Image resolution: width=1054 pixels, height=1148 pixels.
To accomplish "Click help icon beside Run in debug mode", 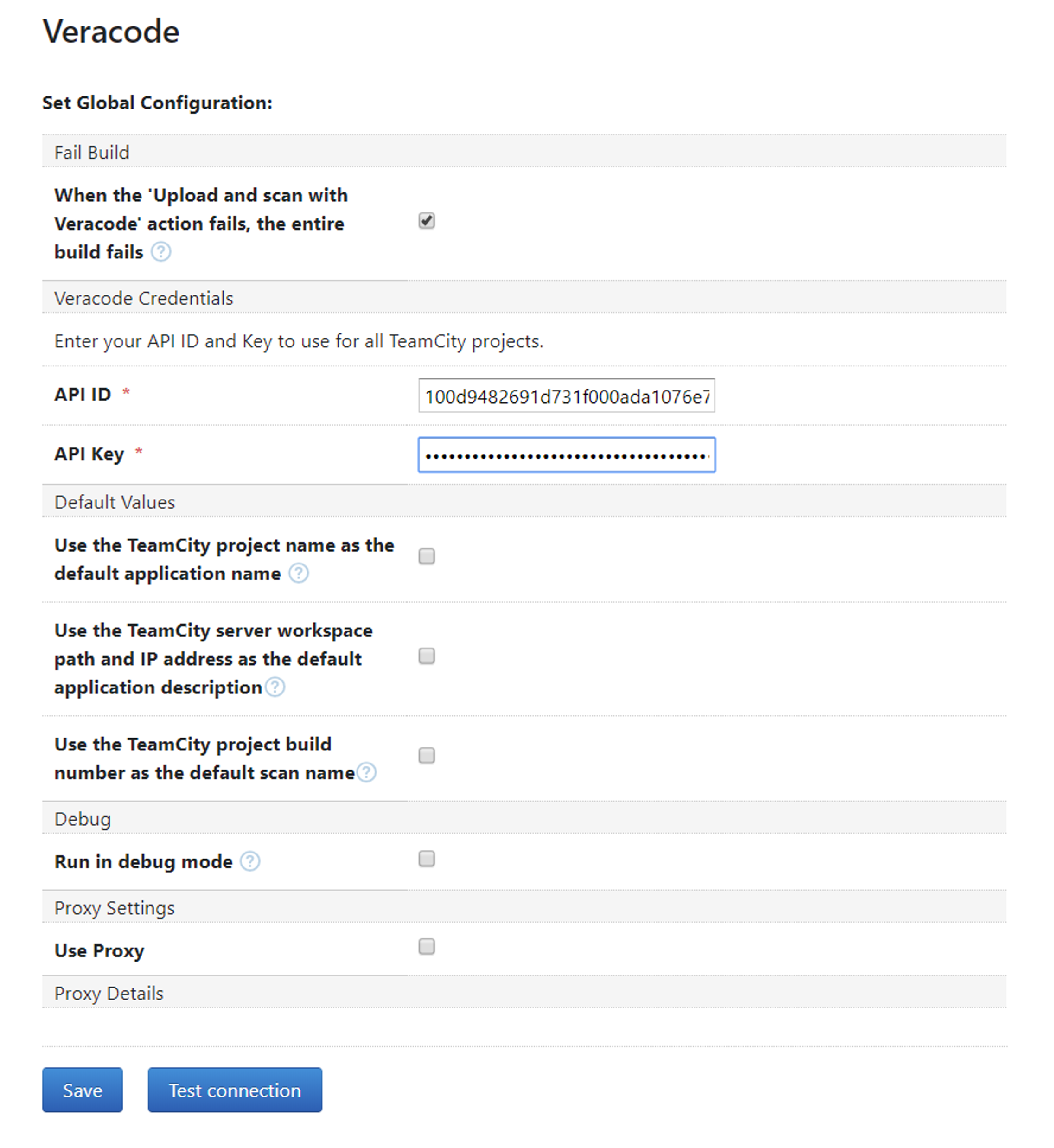I will (x=250, y=861).
